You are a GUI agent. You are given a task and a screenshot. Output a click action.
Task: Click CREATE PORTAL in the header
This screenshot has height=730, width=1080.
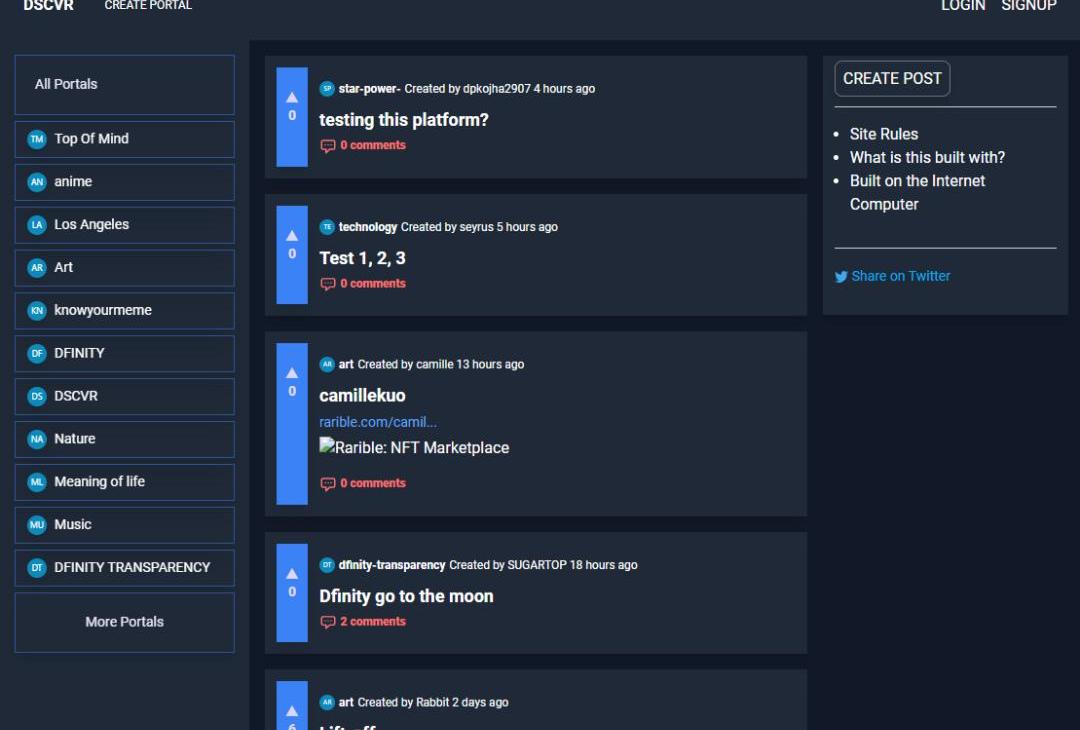[148, 6]
